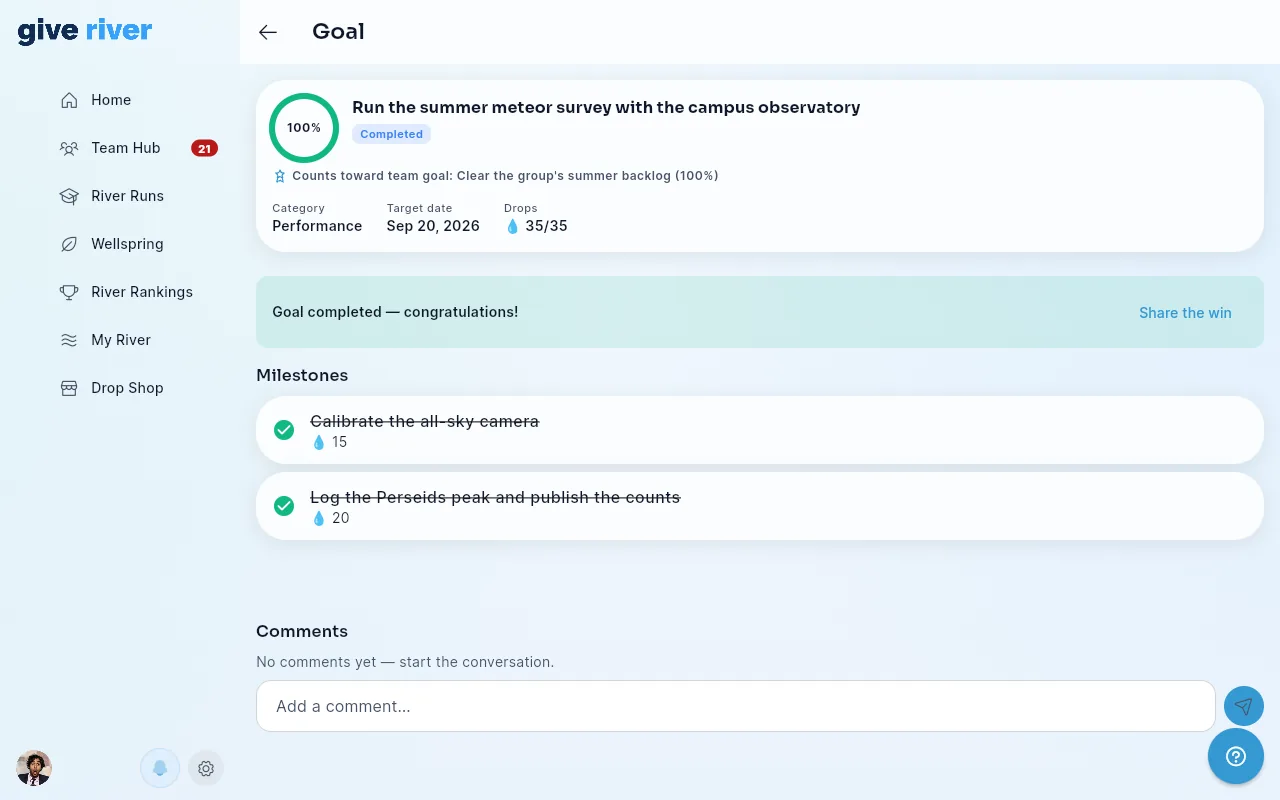Viewport: 1280px width, 800px height.
Task: Click the user avatar photo
Action: (34, 768)
